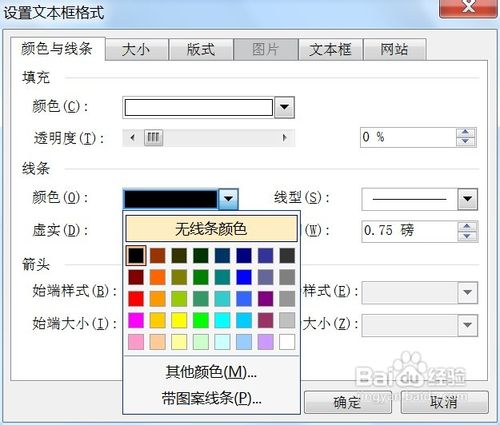Pick the dark olive green swatch

(x=179, y=256)
